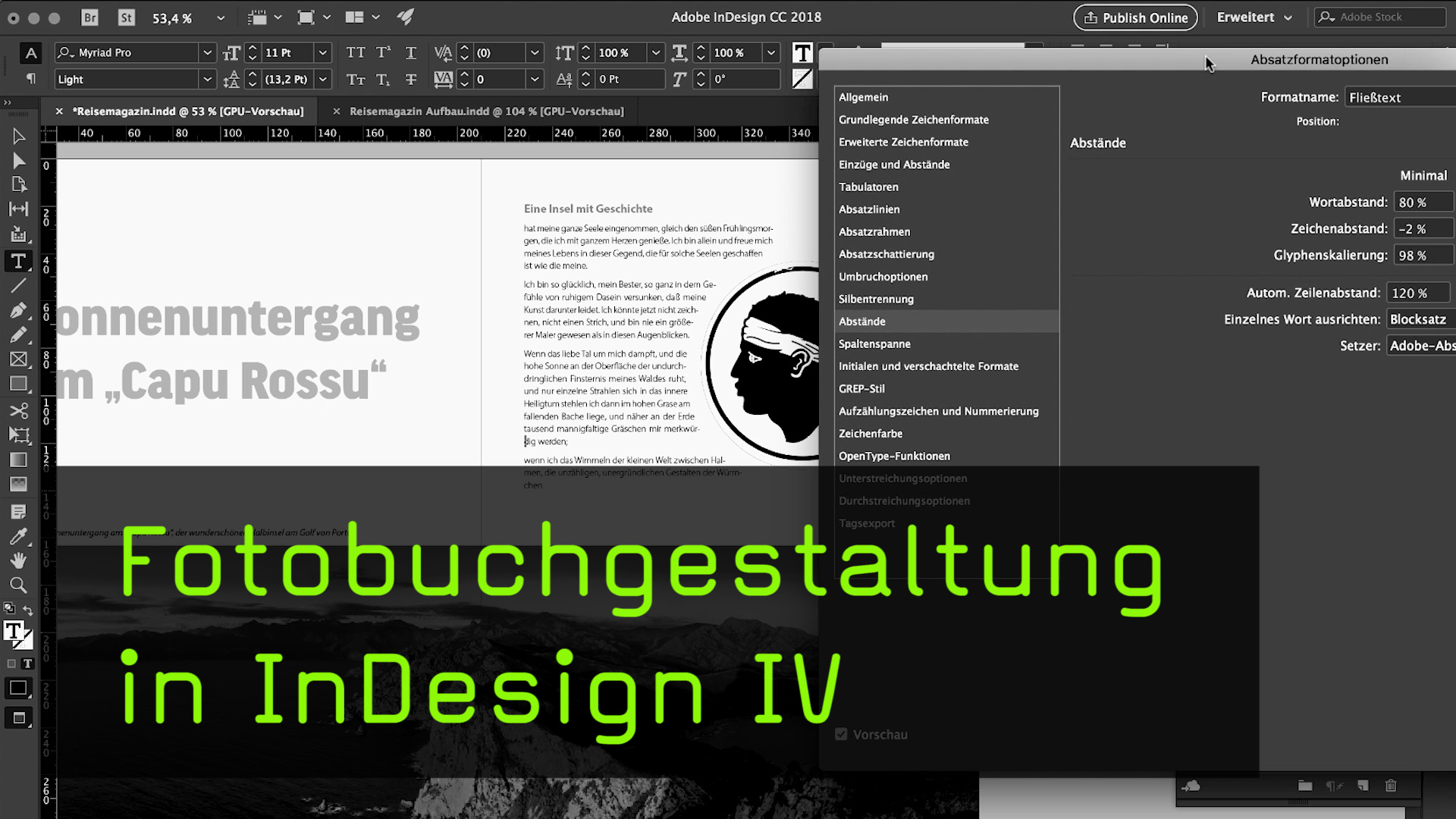Click the delete style trash icon
1456x819 pixels.
(1391, 786)
